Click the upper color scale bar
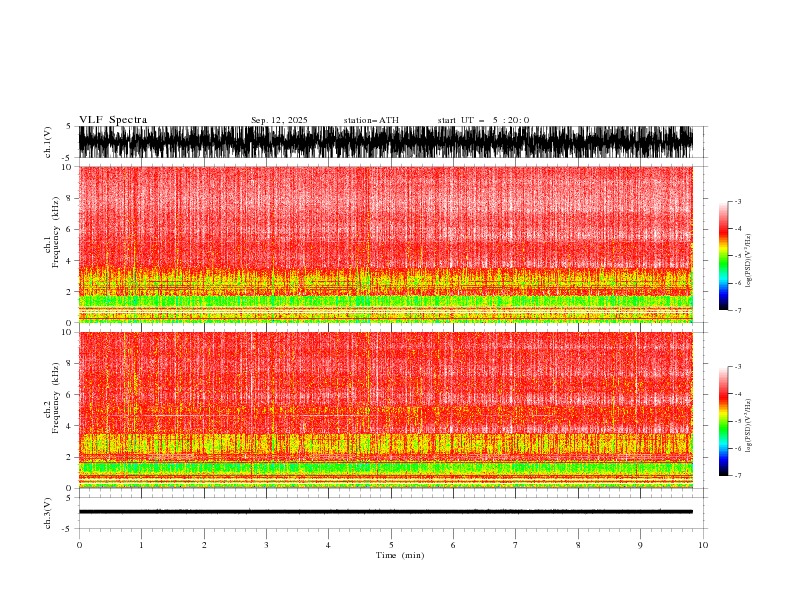This screenshot has height=612, width=792. 723,256
